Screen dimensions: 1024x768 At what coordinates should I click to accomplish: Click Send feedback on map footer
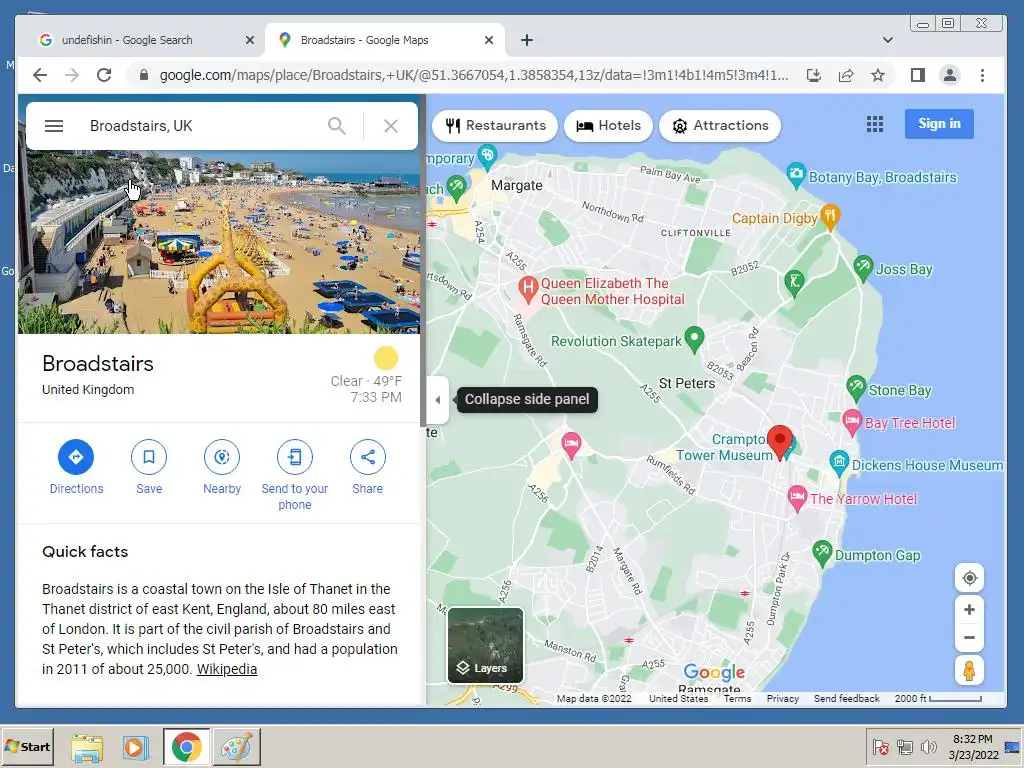click(846, 698)
